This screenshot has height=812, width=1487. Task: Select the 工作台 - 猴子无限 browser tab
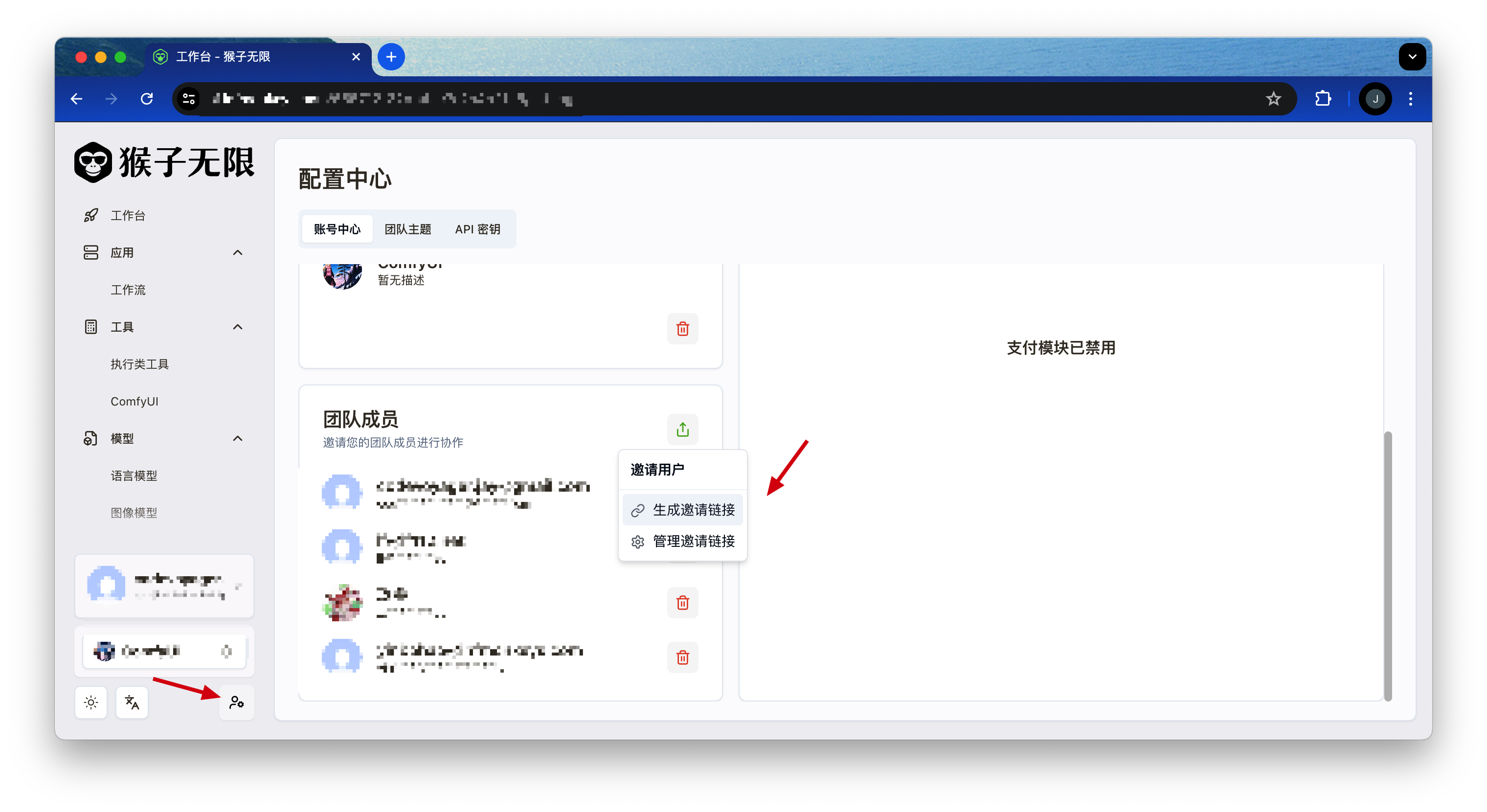pos(258,57)
